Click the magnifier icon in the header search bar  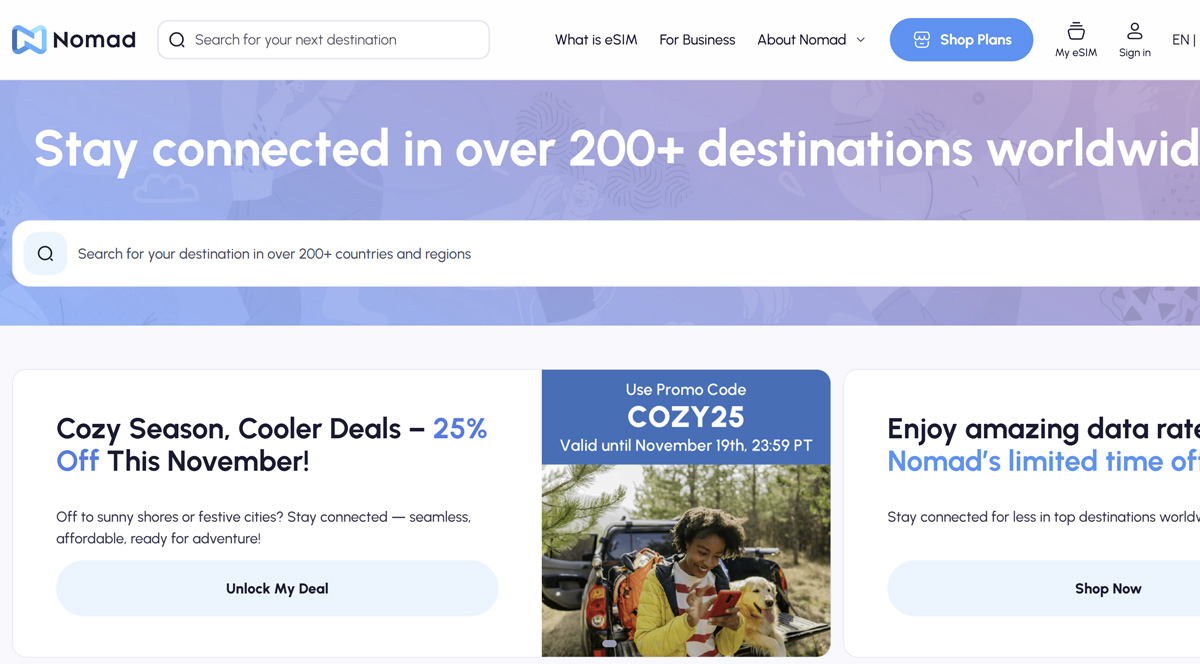click(x=177, y=40)
